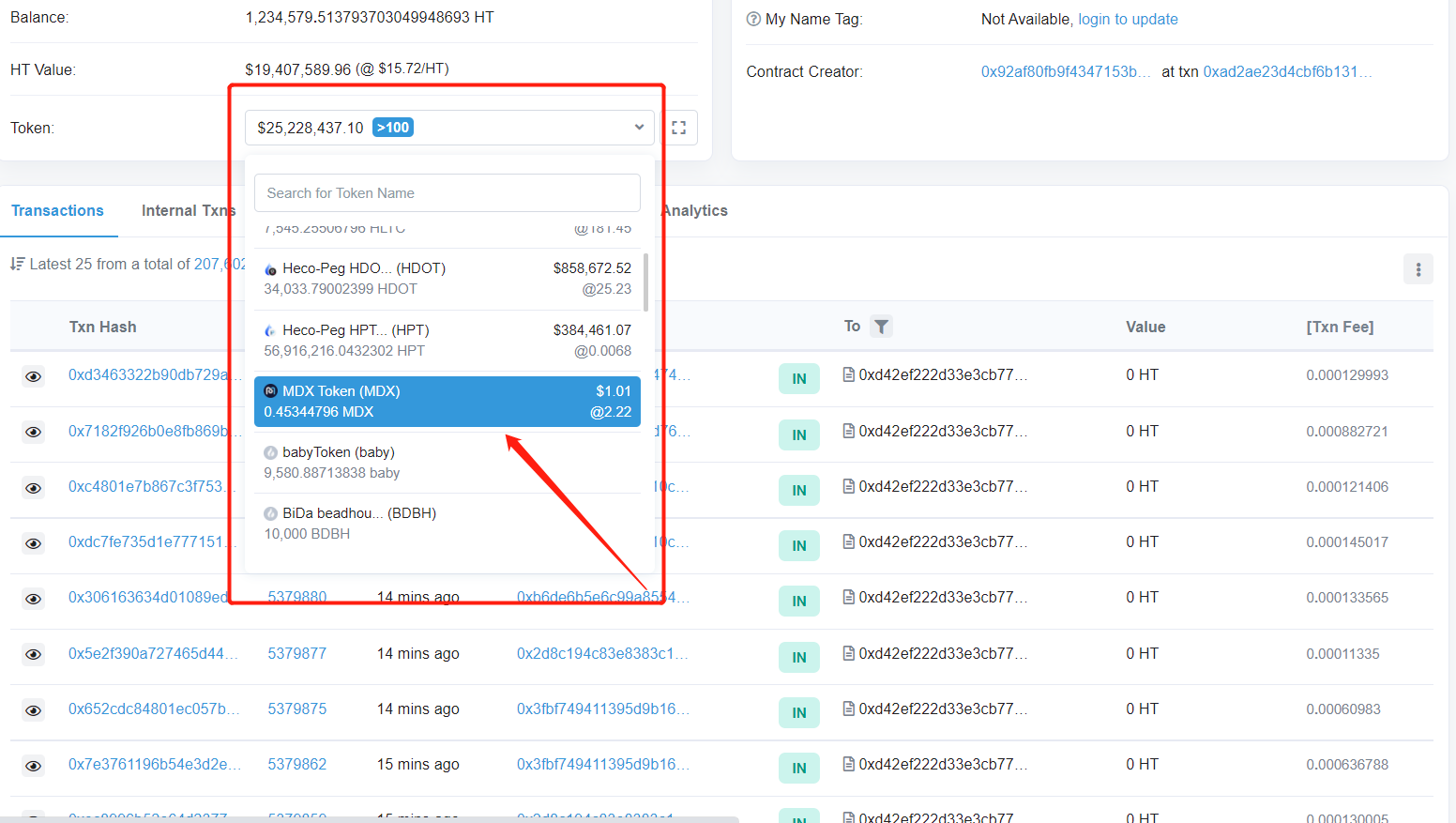Preview transaction 0x7e3761196b54e3d2e with eye icon

pyautogui.click(x=34, y=766)
